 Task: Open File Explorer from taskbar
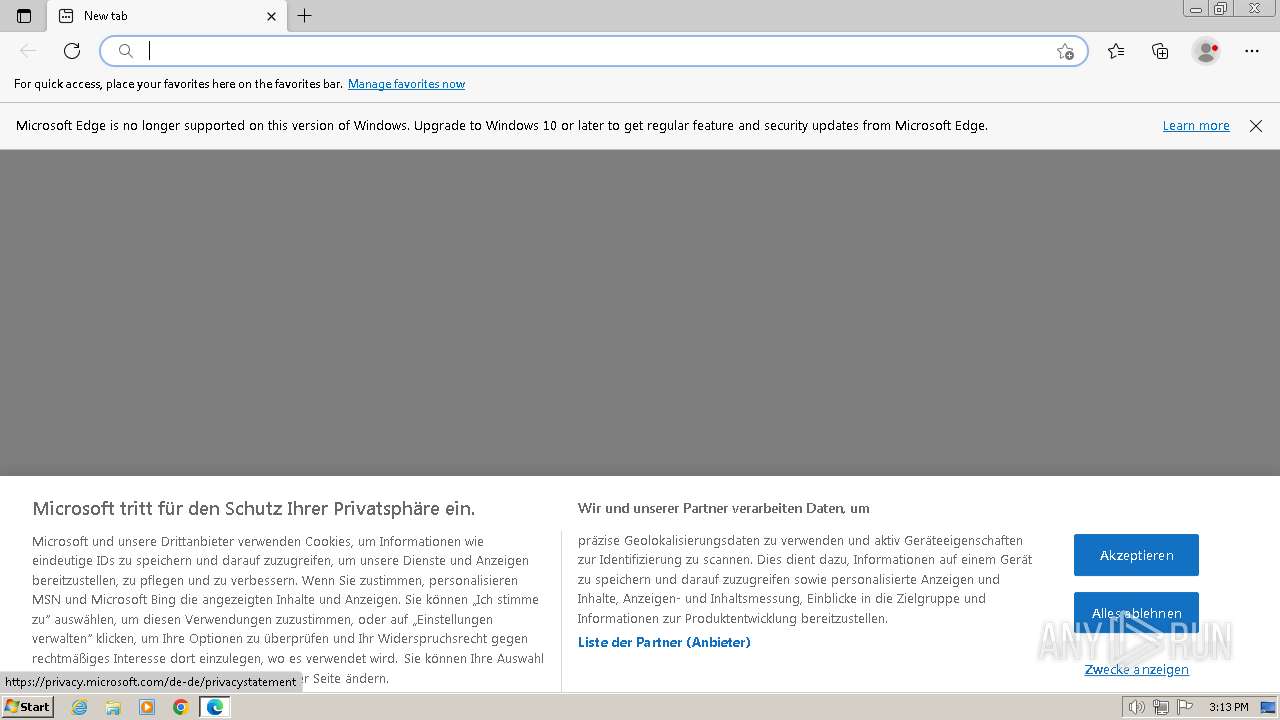coord(113,707)
